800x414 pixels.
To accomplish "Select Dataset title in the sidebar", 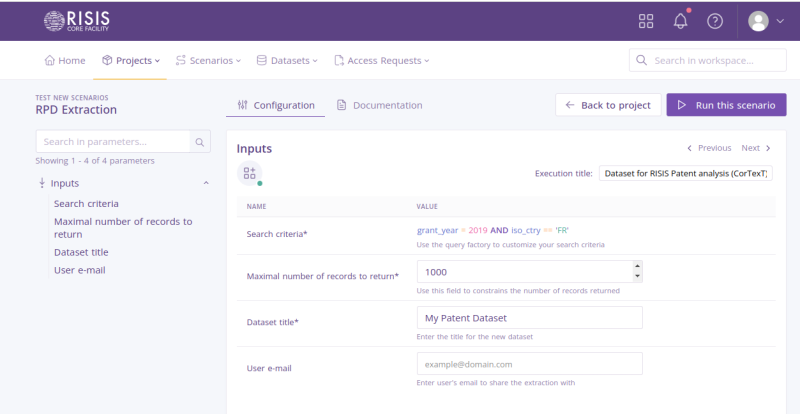I will coord(81,252).
